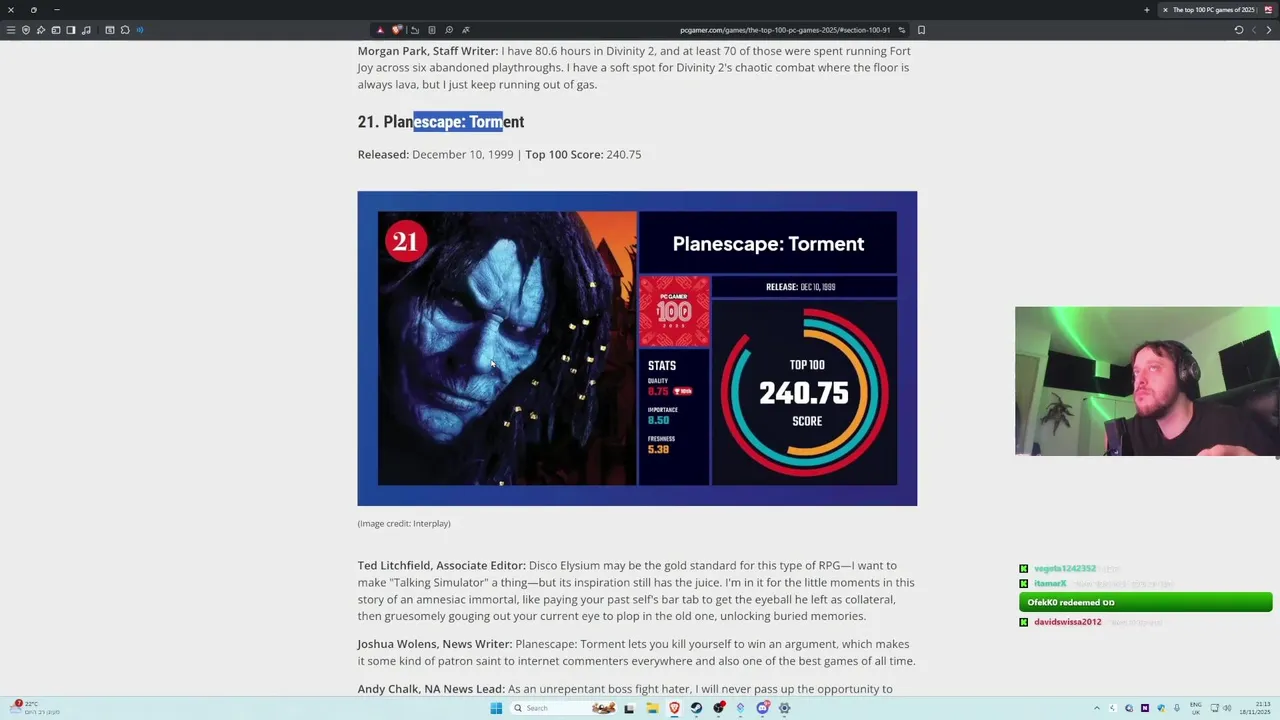Image resolution: width=1280 pixels, height=720 pixels.
Task: Open the gear Settings icon in taskbar
Action: (x=784, y=708)
